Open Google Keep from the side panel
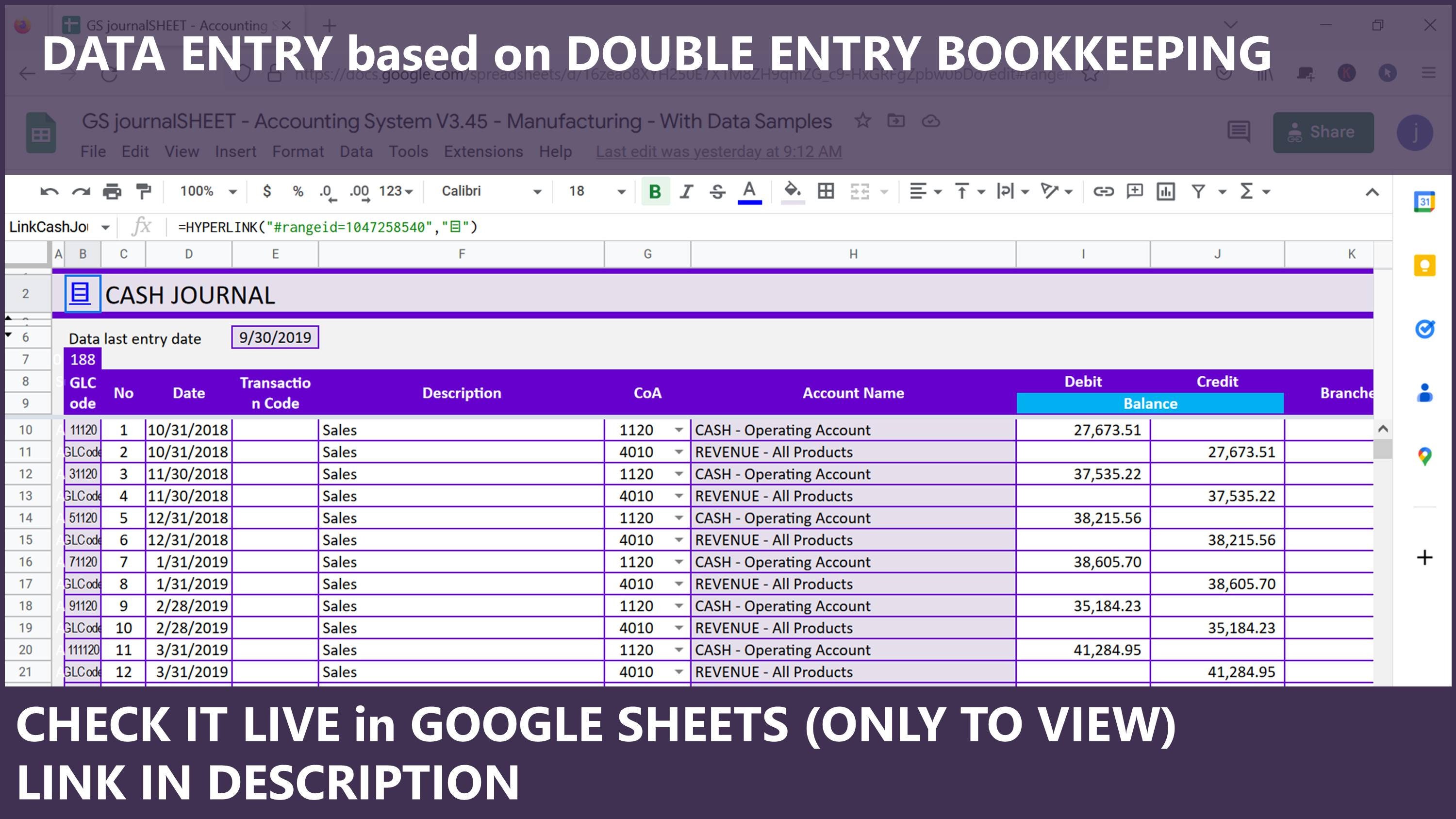This screenshot has height=819, width=1456. click(1424, 266)
